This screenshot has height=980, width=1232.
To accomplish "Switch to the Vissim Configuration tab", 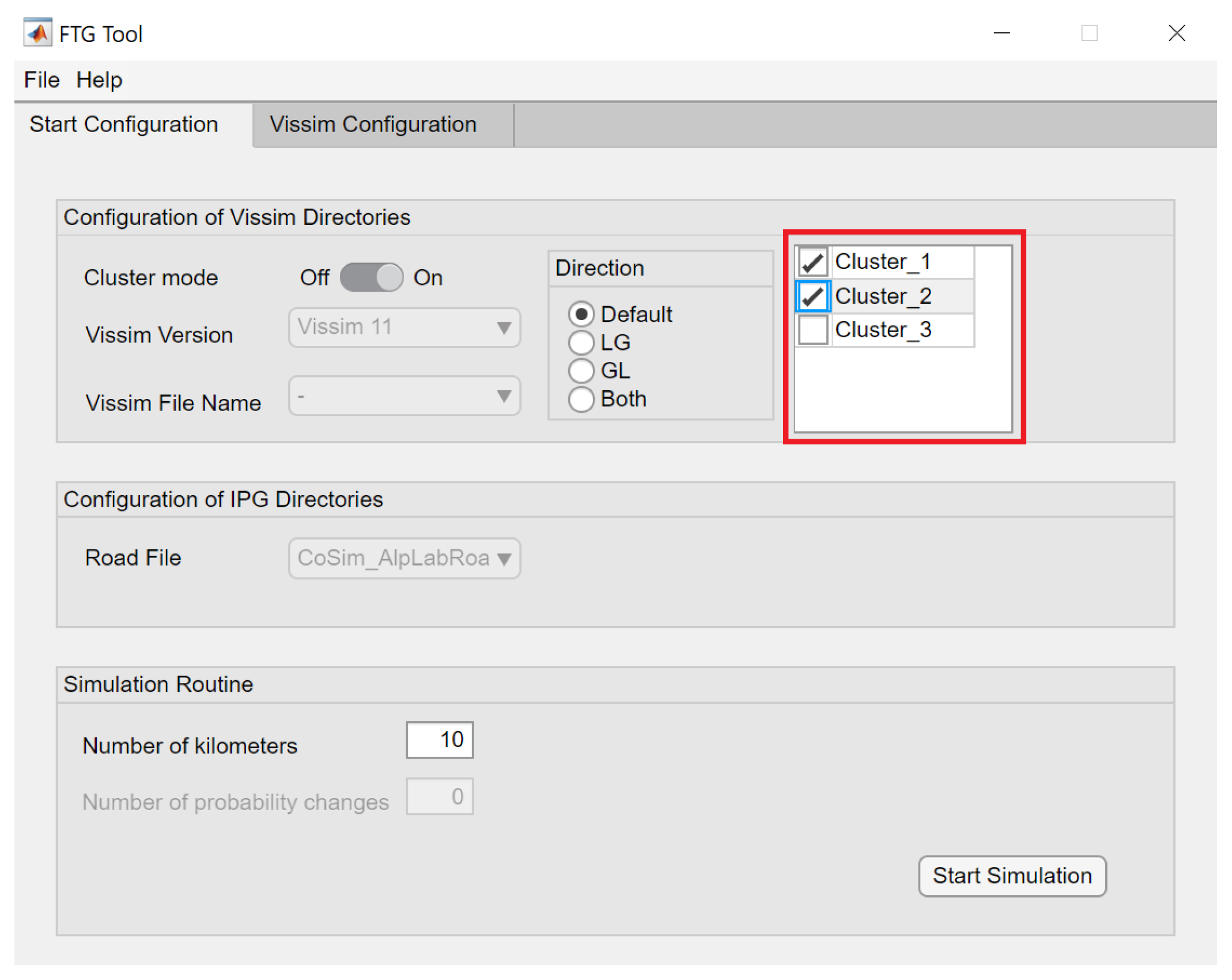I will coord(373,125).
